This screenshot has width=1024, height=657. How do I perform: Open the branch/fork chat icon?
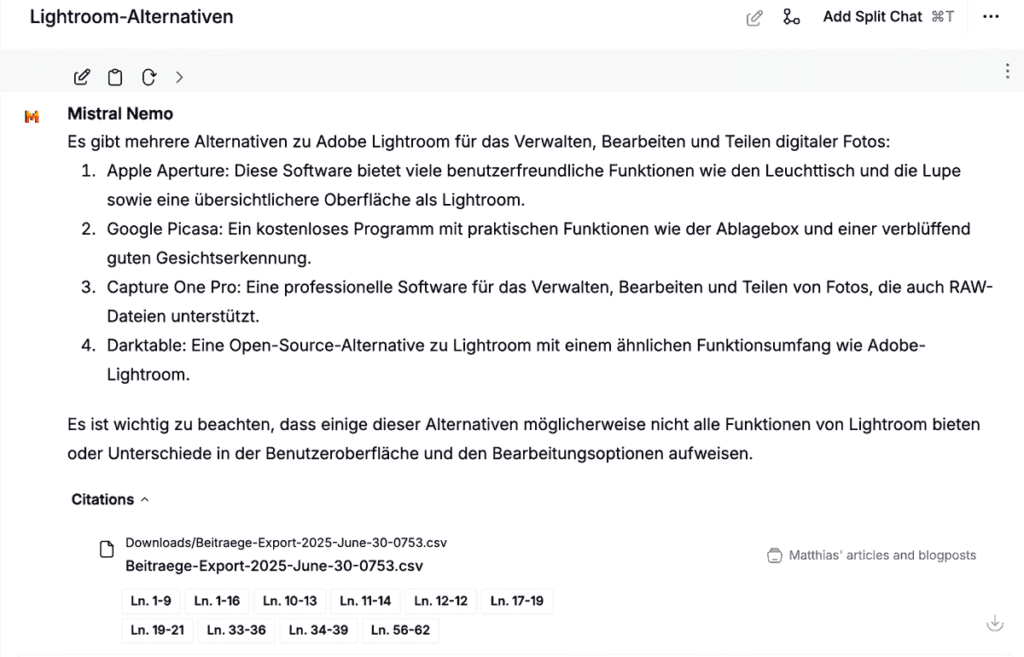pyautogui.click(x=791, y=17)
